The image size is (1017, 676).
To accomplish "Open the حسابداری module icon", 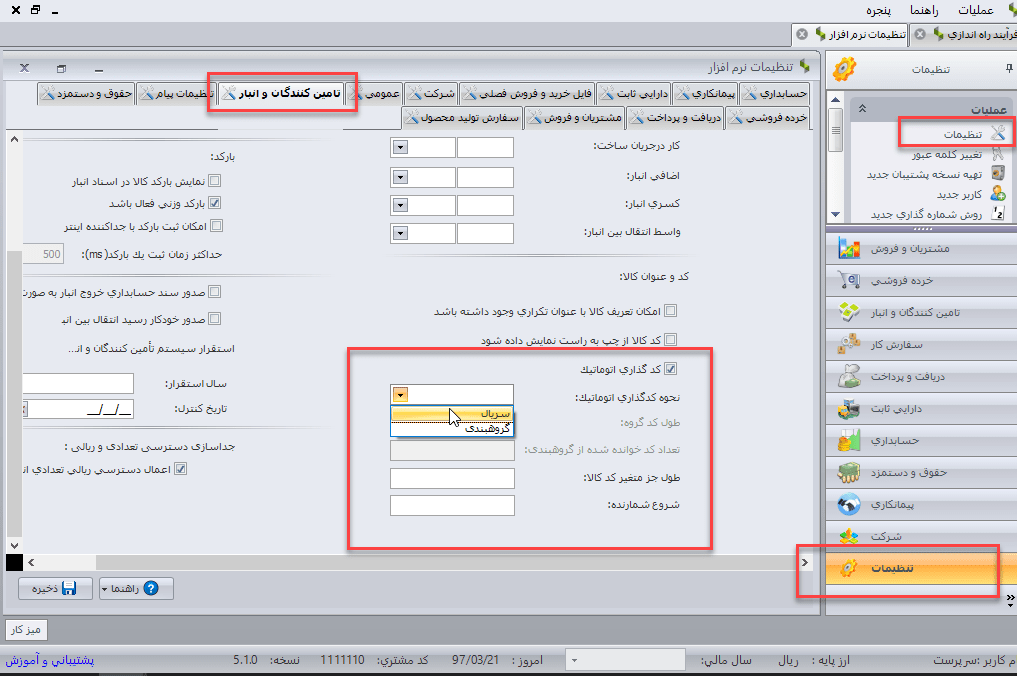I will 849,440.
